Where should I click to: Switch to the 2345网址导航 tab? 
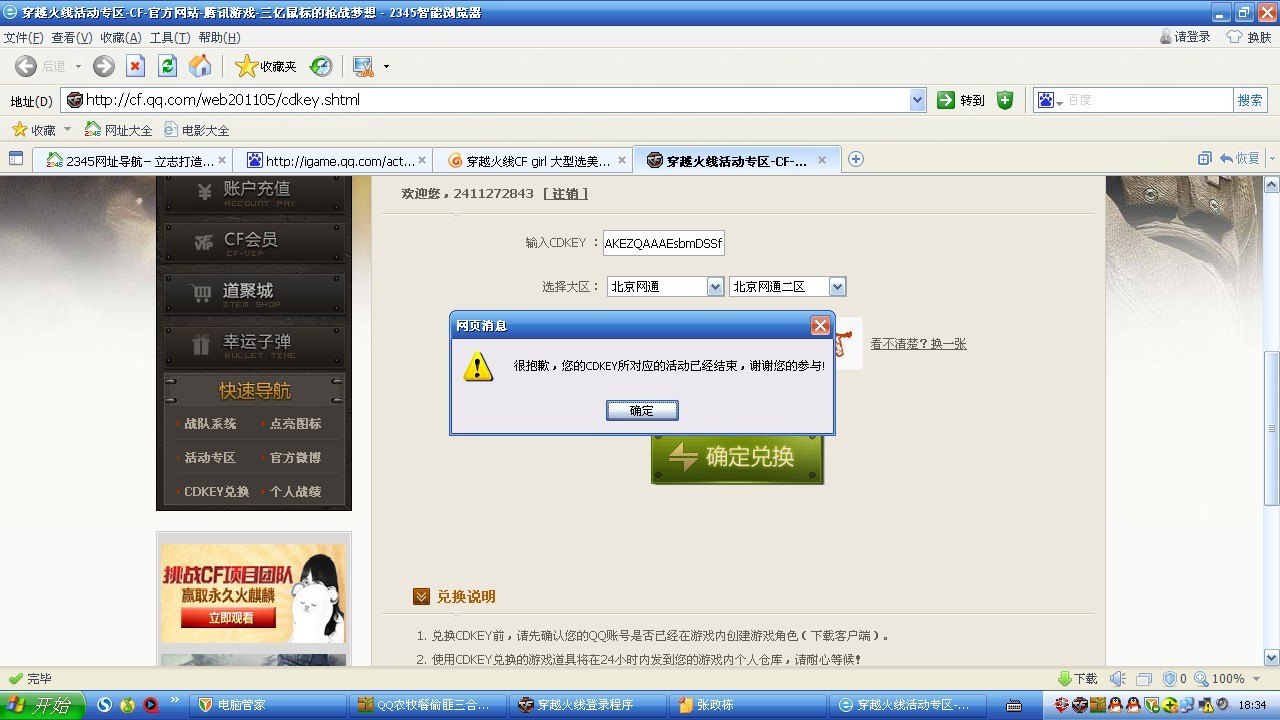coord(132,160)
